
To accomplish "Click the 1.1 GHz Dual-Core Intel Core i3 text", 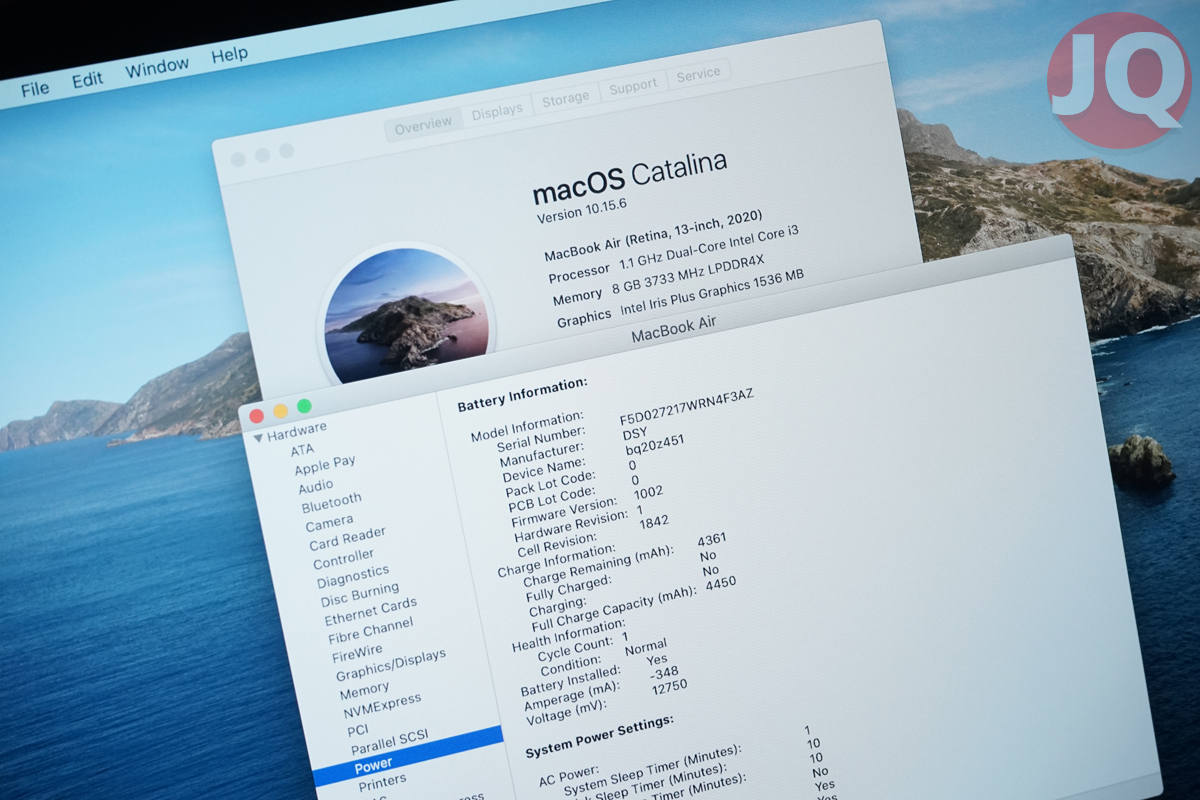I will click(707, 250).
